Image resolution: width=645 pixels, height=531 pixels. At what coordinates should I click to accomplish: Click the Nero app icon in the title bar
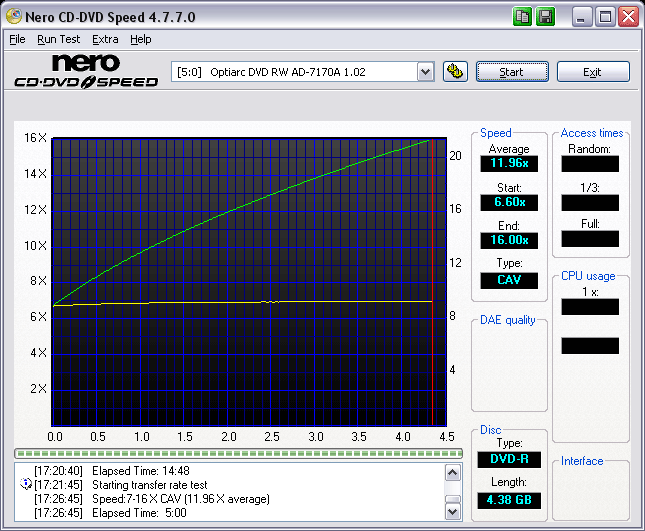point(14,16)
